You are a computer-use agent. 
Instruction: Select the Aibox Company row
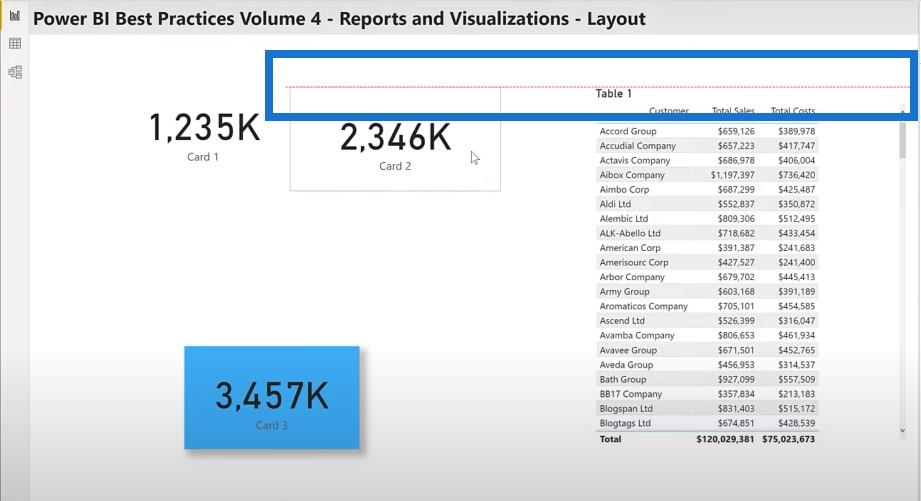coord(707,175)
